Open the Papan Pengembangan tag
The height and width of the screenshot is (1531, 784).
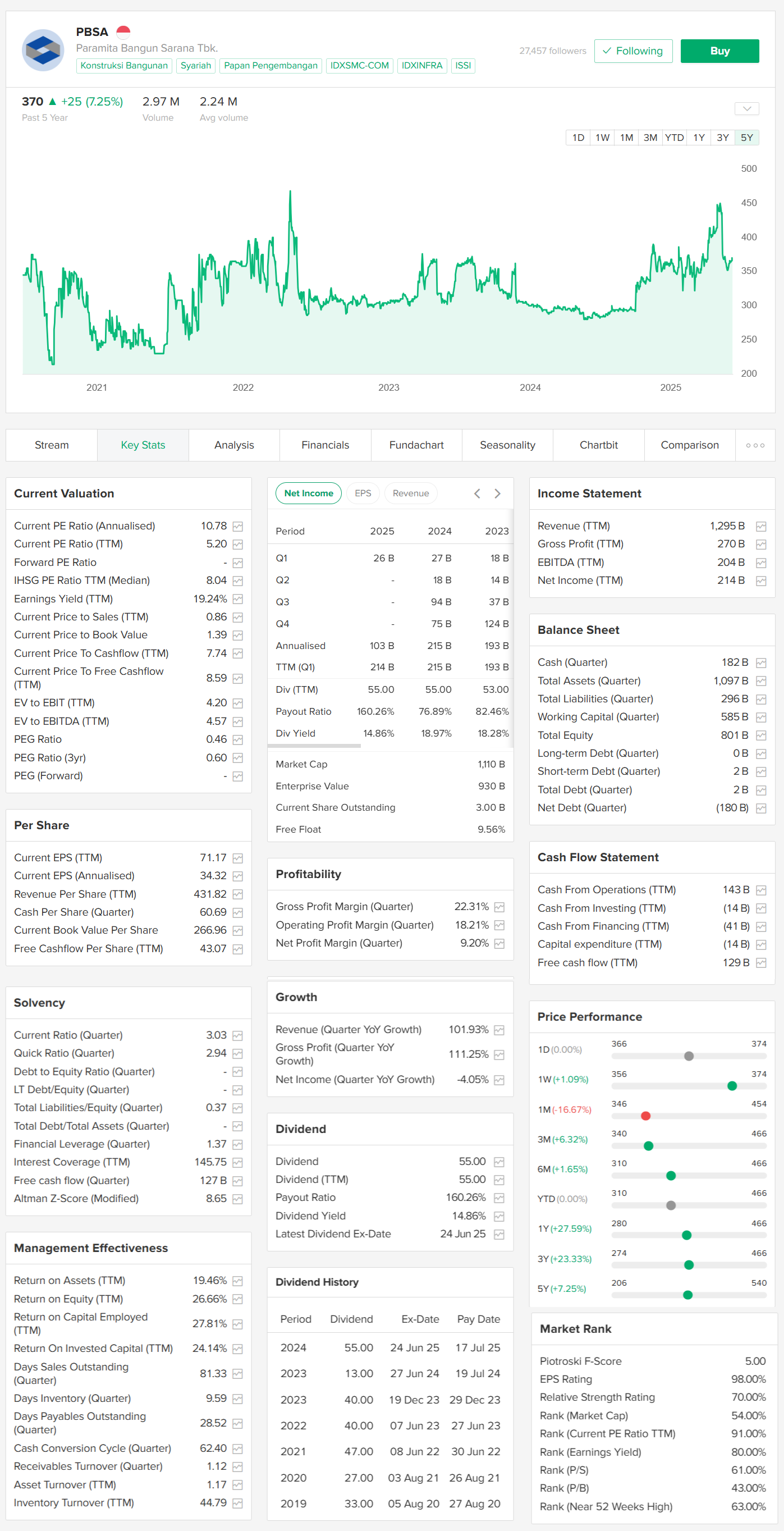(x=270, y=65)
